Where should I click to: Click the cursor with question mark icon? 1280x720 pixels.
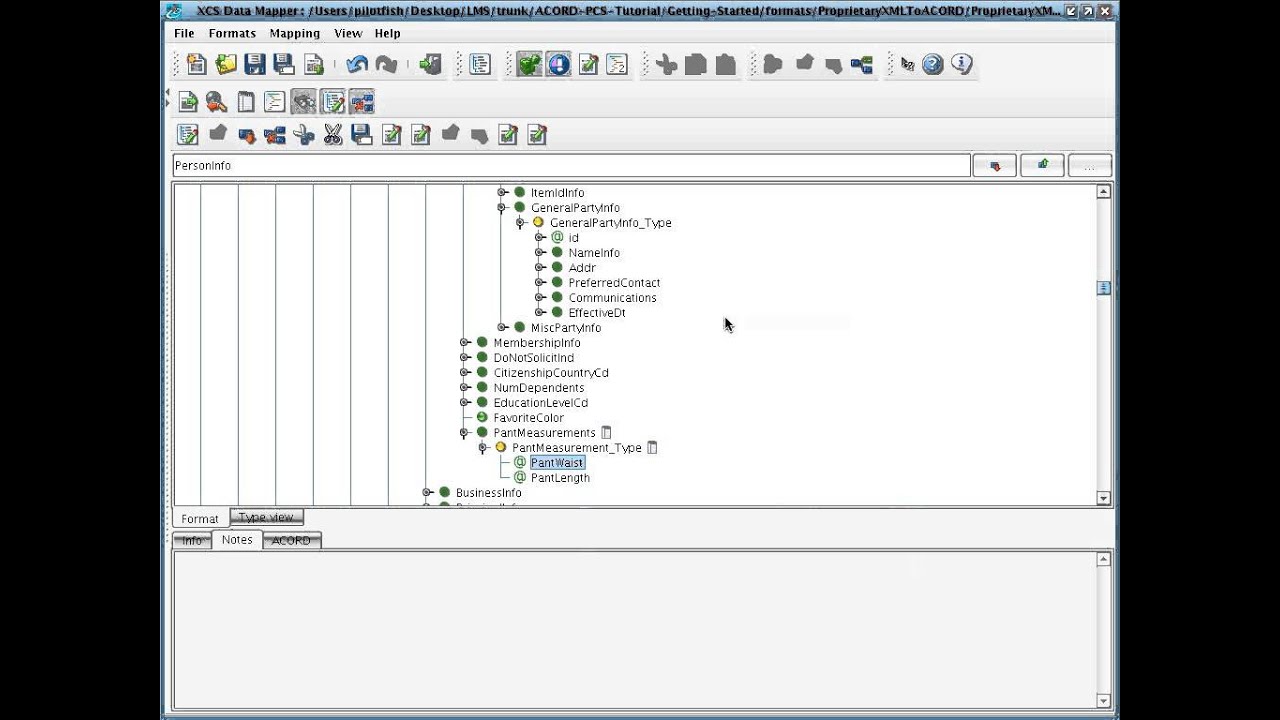point(908,65)
